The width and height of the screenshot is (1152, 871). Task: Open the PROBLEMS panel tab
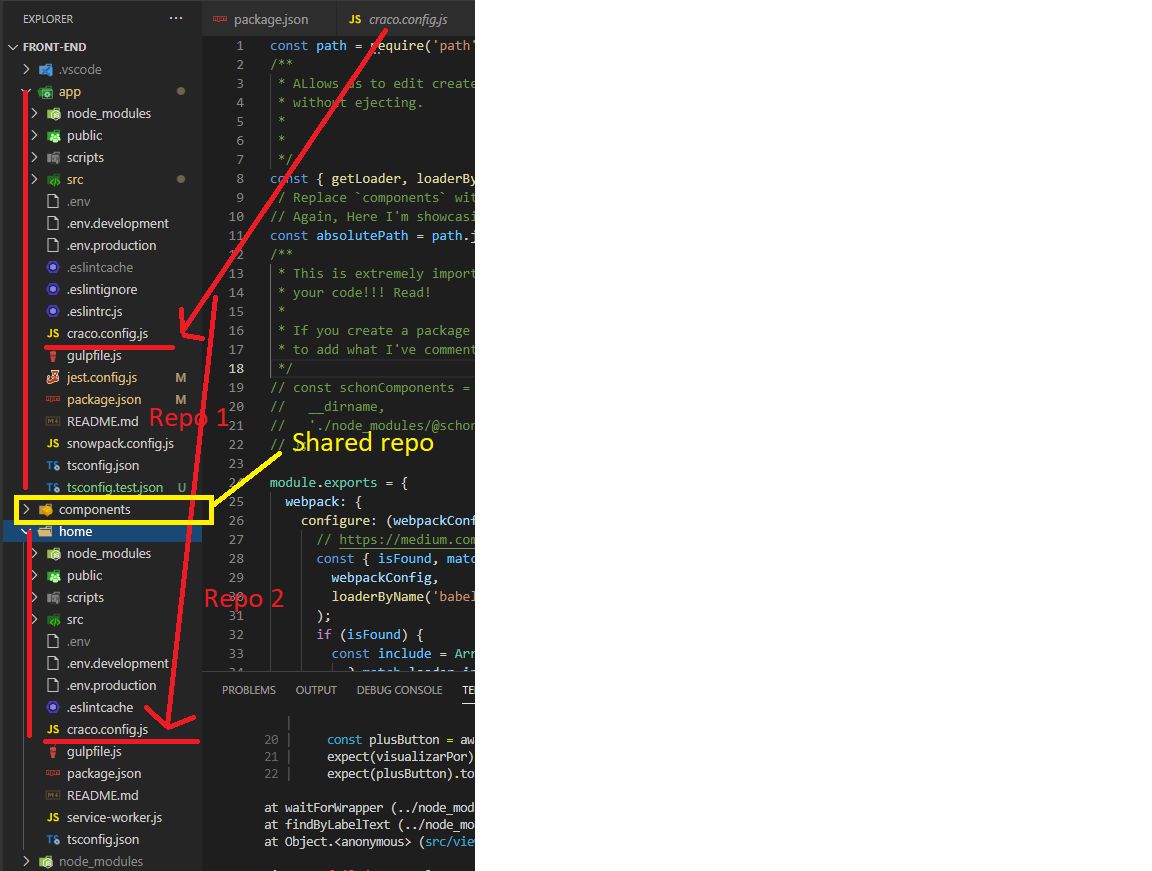pyautogui.click(x=249, y=690)
